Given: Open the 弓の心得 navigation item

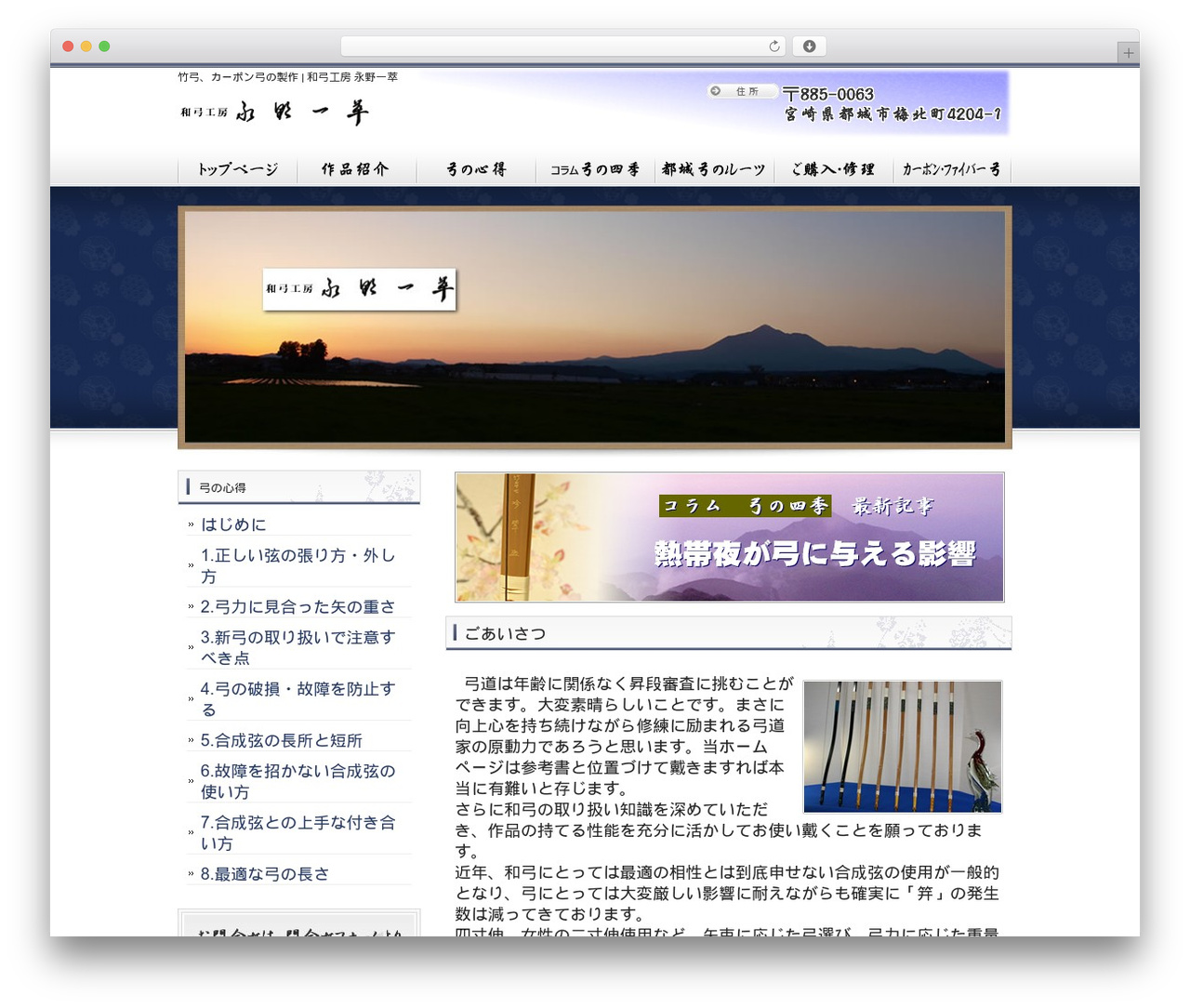Looking at the screenshot, I should pos(476,169).
